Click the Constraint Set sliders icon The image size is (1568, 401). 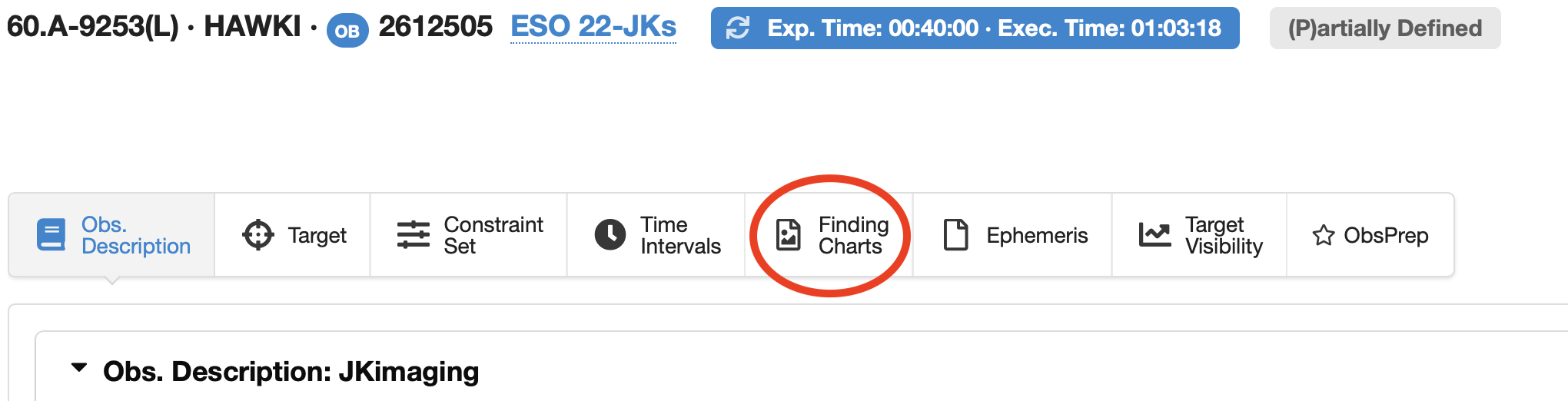[x=413, y=235]
